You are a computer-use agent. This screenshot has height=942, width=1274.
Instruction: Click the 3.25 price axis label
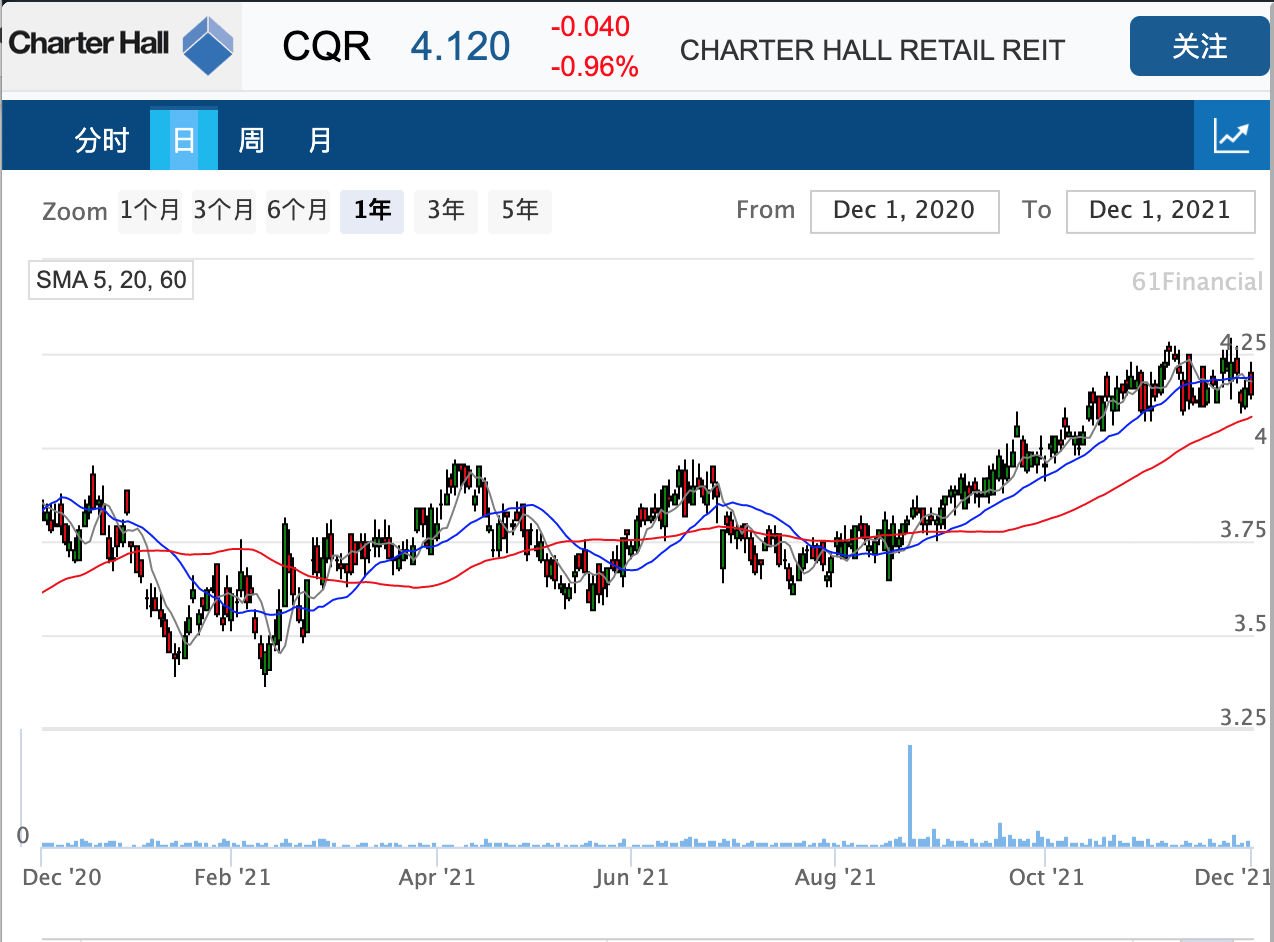(1242, 718)
